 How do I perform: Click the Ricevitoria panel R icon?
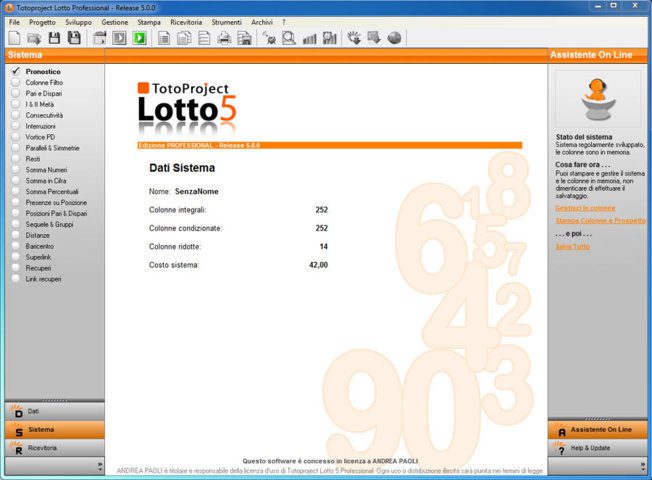pos(17,448)
